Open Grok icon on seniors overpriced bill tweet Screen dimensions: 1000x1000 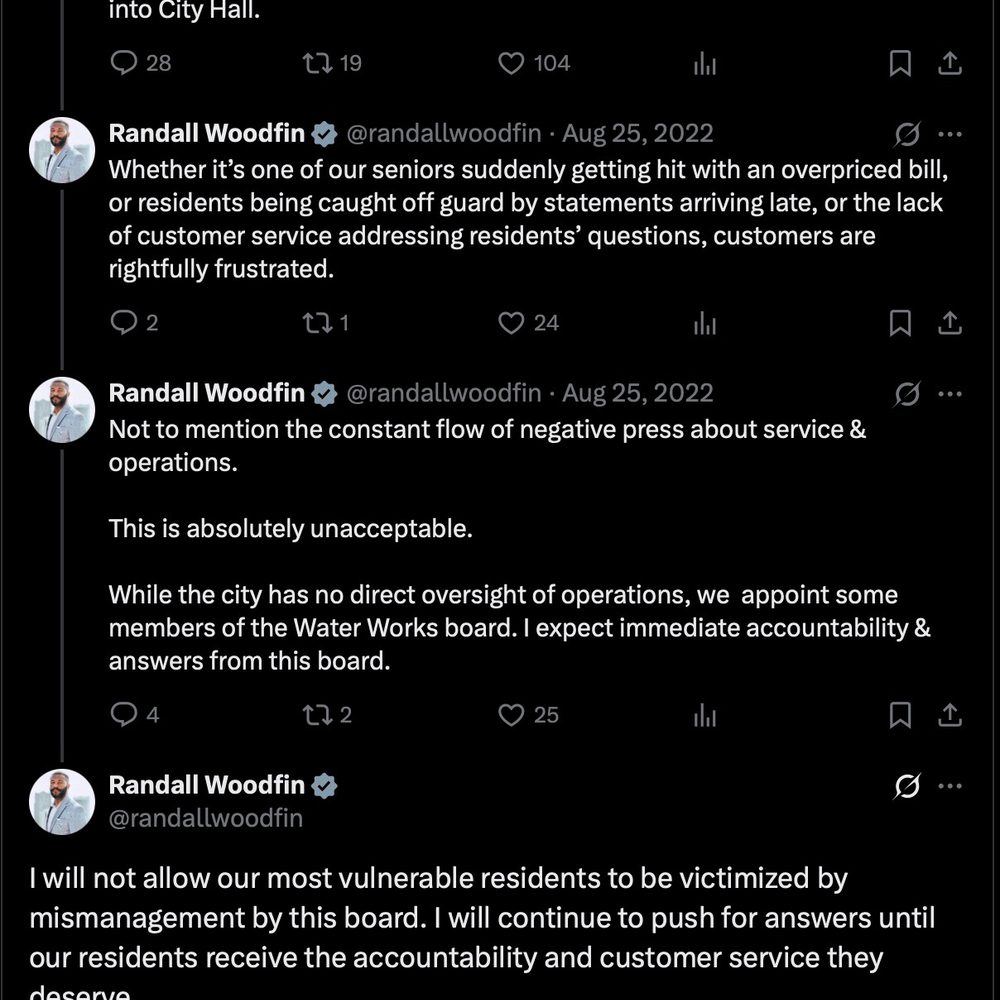(x=906, y=134)
